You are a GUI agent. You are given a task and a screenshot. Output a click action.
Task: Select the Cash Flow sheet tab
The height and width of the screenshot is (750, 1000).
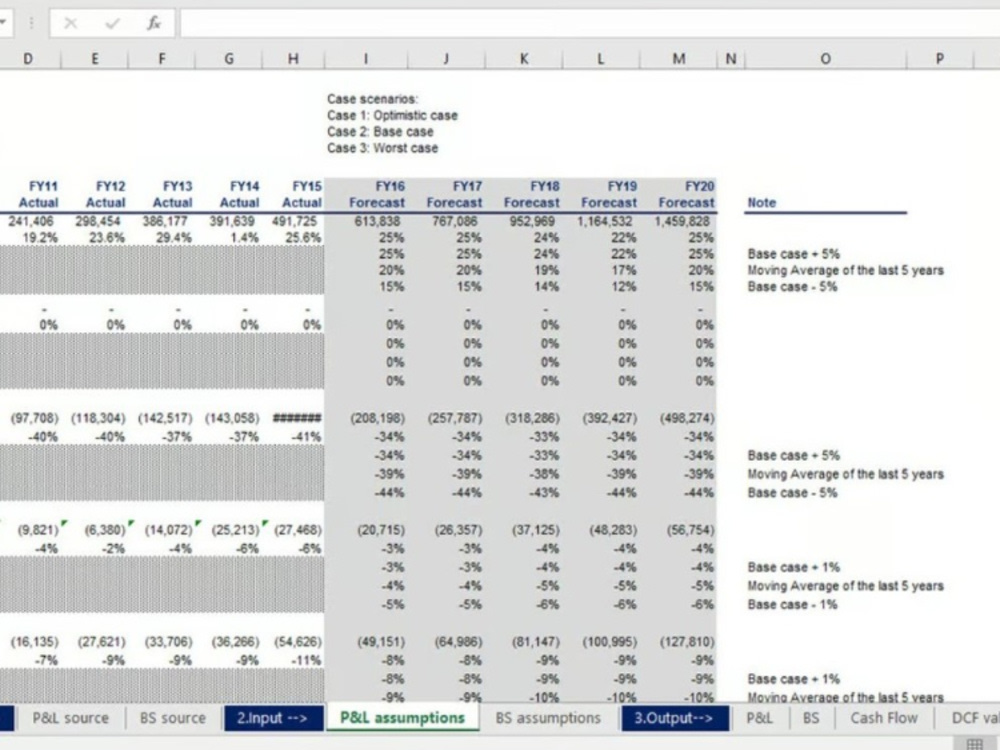click(883, 718)
